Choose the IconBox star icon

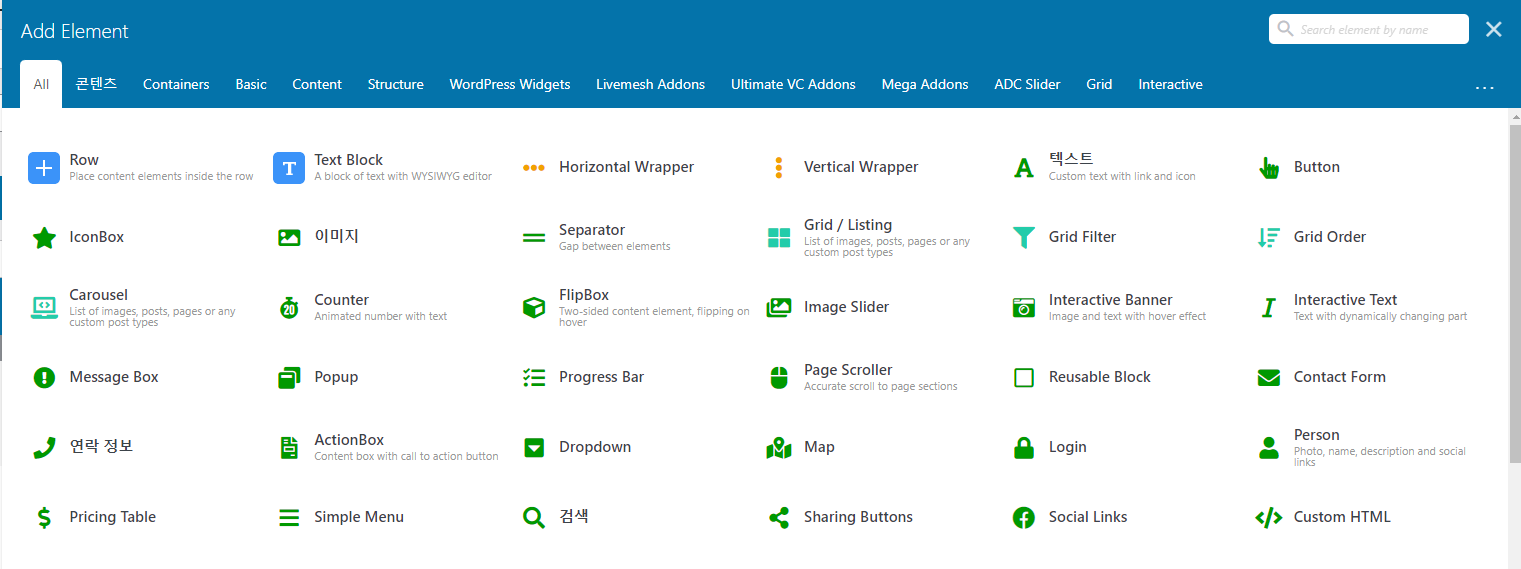[x=44, y=238]
